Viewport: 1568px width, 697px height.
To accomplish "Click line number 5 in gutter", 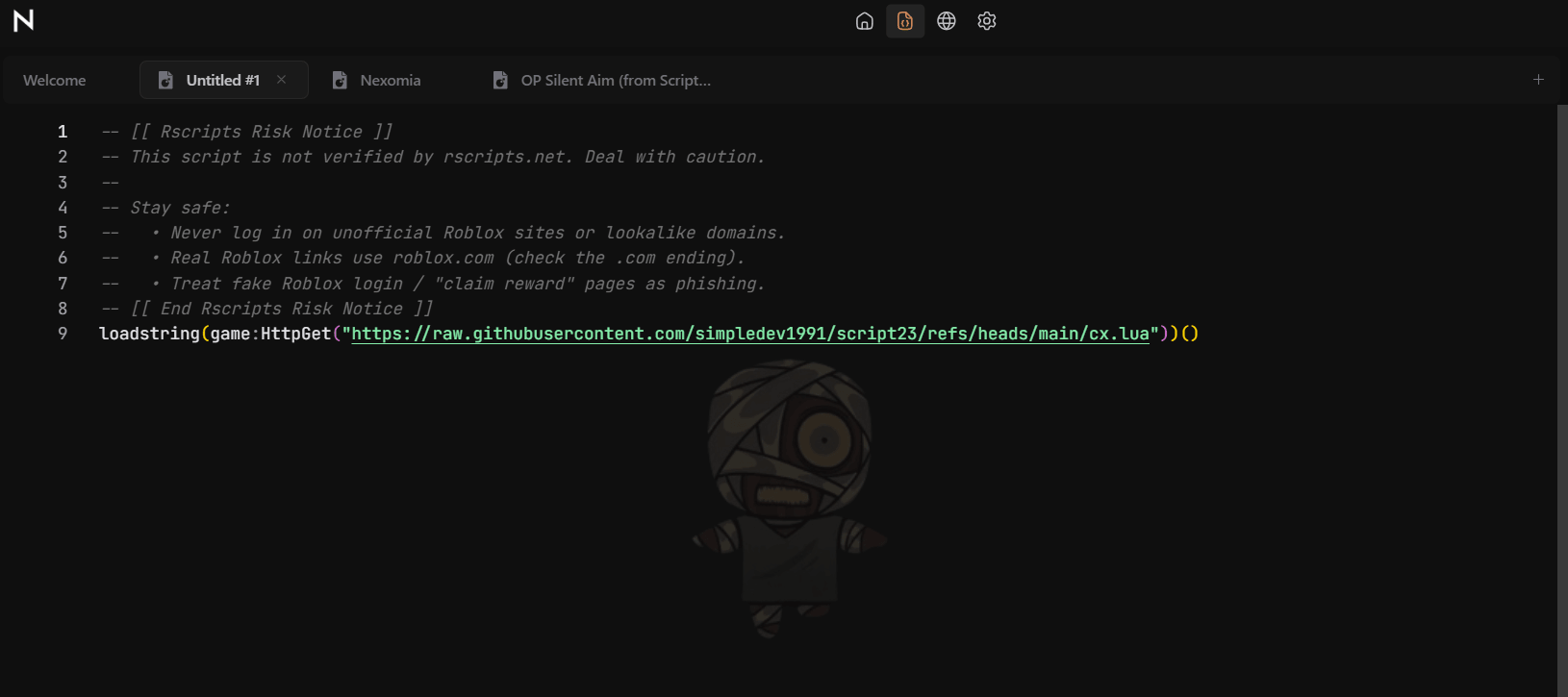I will coord(63,233).
